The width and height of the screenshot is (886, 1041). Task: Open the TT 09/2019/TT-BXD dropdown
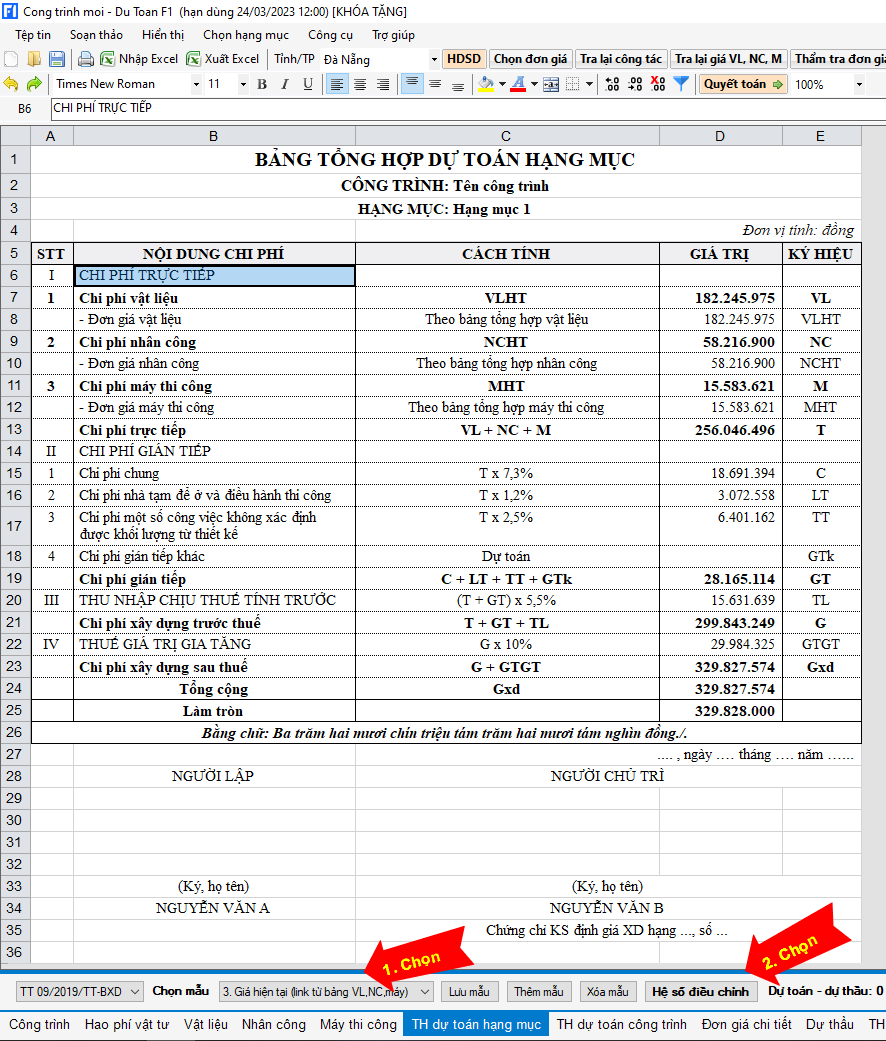tap(80, 991)
